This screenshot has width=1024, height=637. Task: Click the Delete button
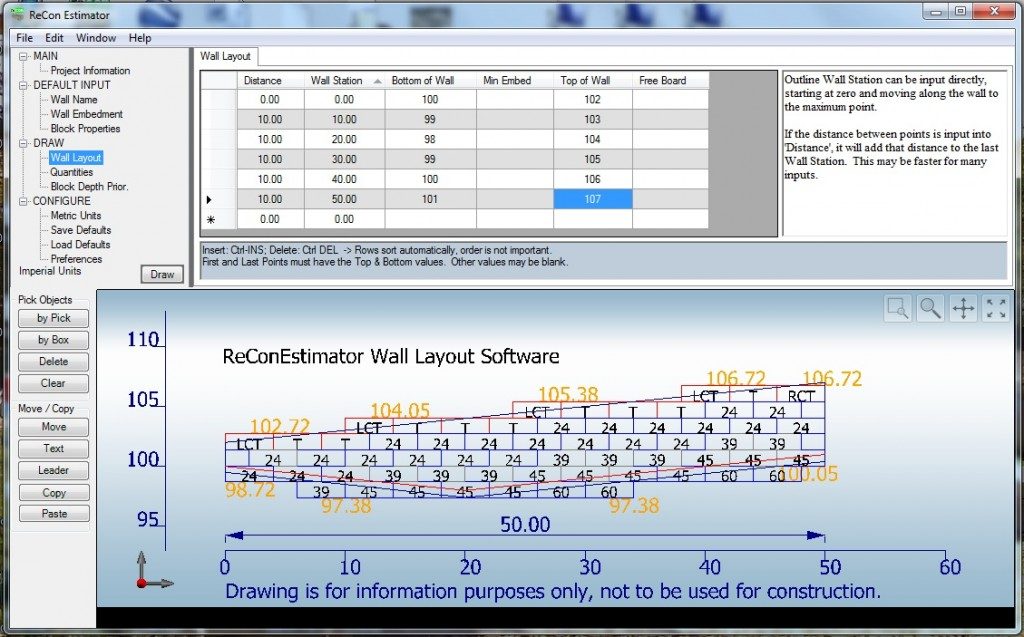click(54, 361)
